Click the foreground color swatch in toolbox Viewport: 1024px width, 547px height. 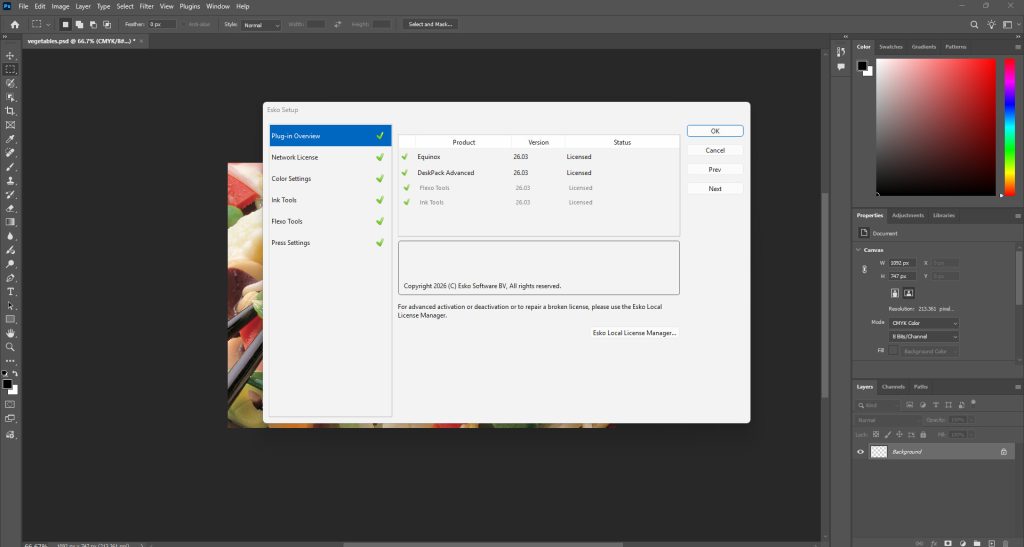click(7, 384)
